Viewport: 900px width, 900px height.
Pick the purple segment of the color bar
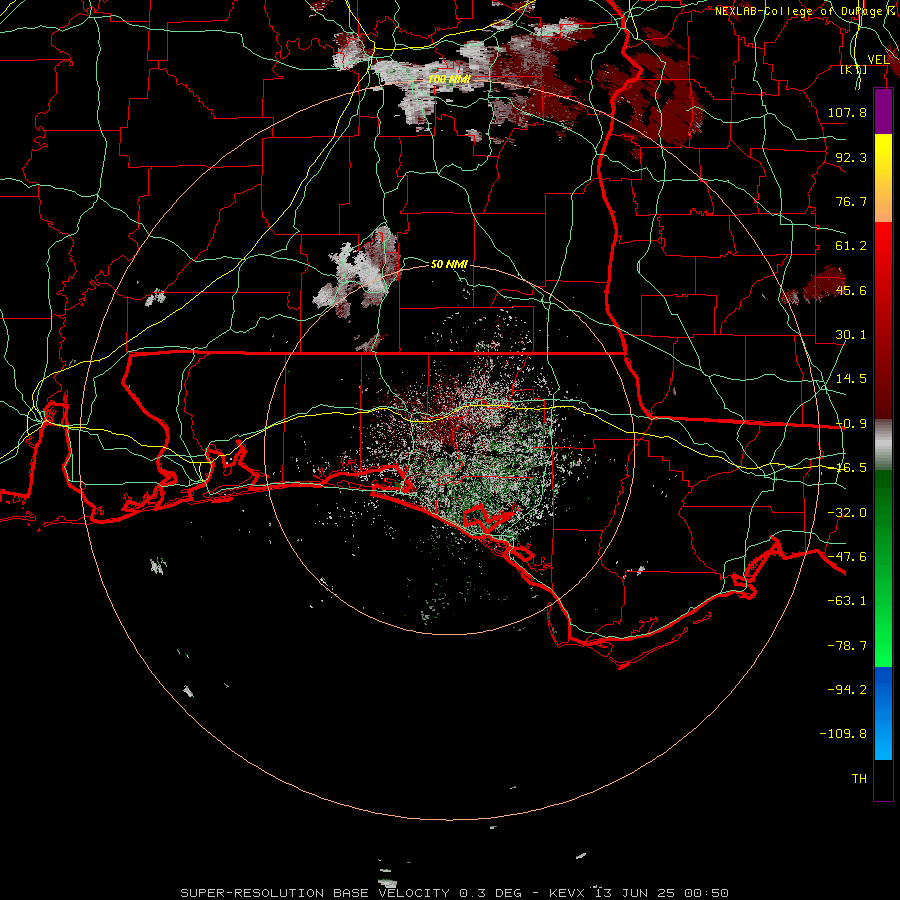883,112
